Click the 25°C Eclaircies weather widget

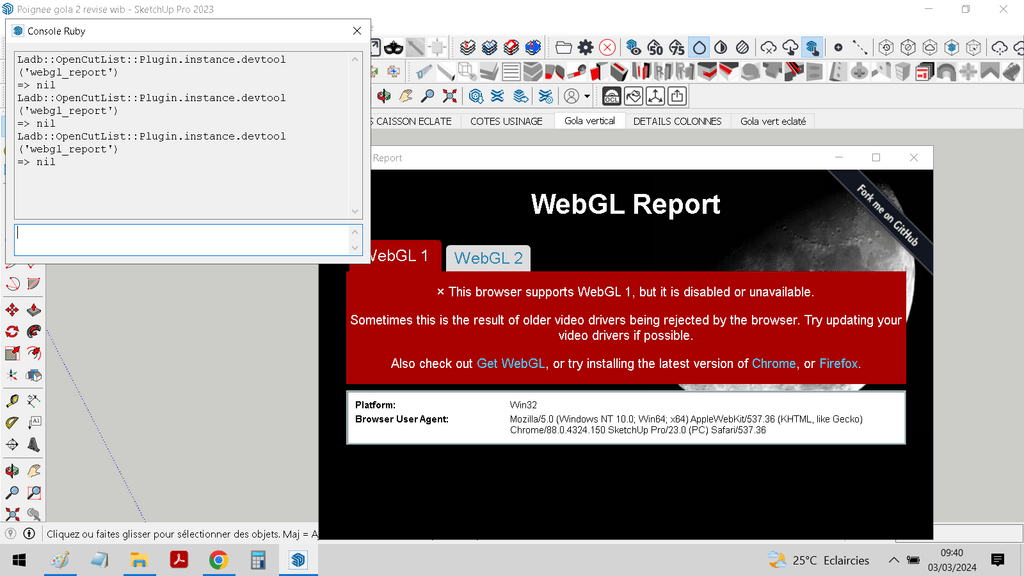(x=818, y=560)
